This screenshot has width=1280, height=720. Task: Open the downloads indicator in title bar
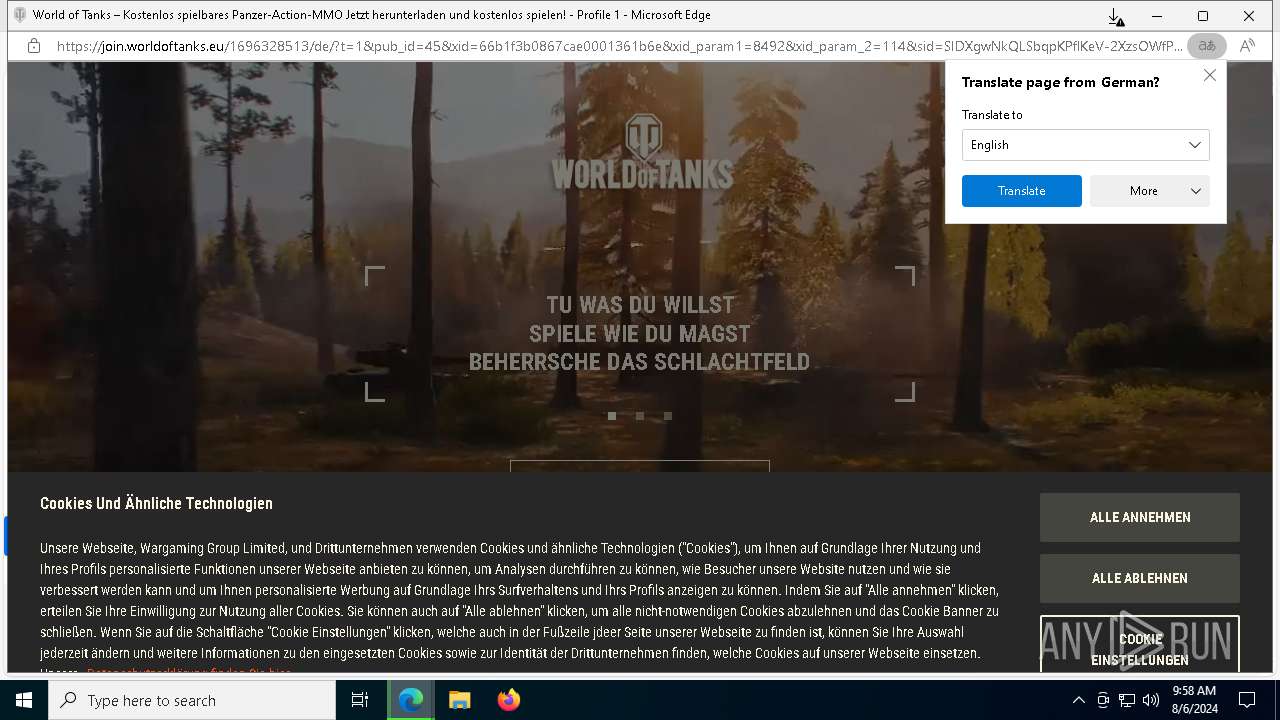[1116, 17]
